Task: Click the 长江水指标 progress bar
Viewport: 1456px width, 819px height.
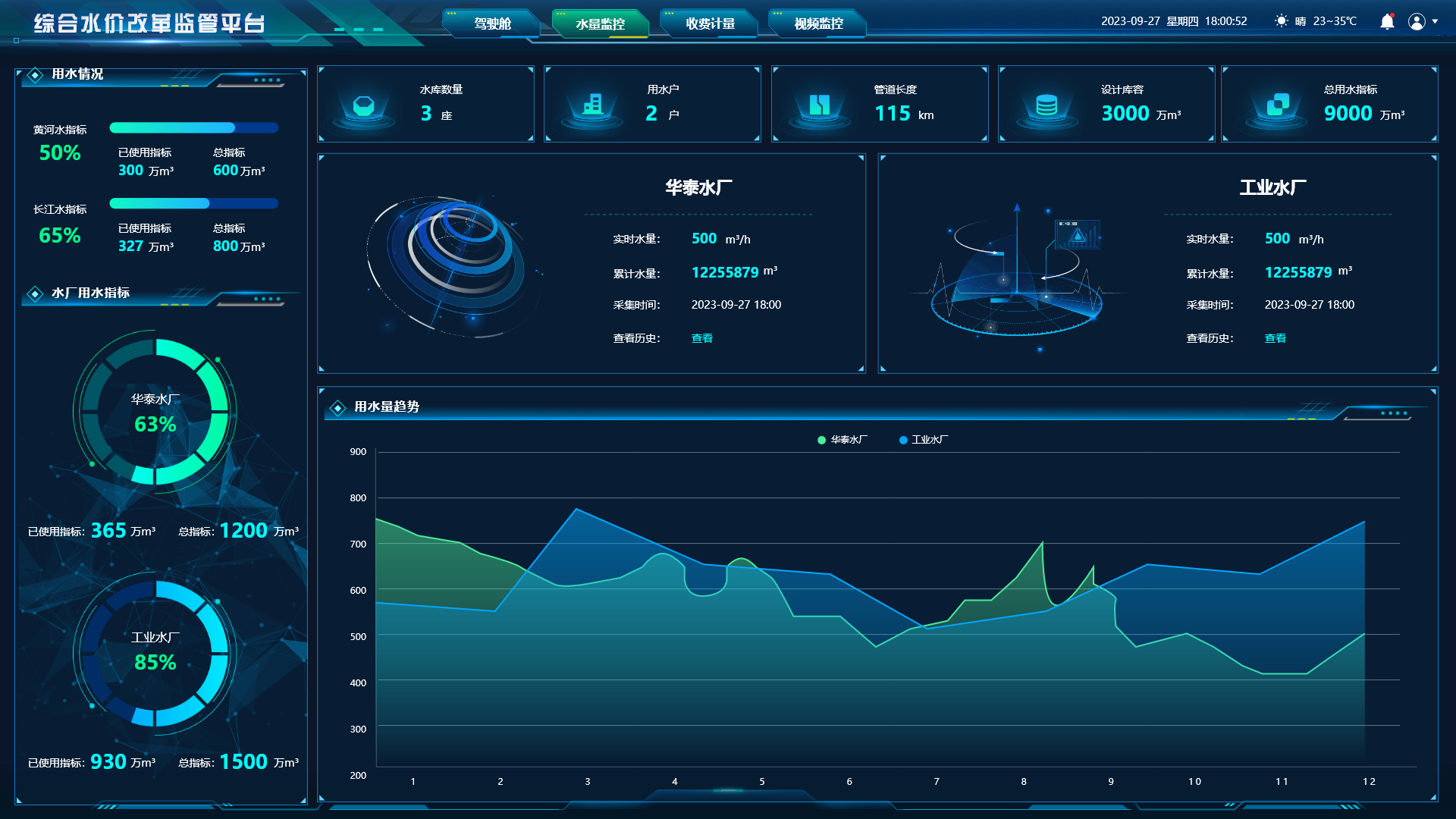Action: tap(193, 203)
